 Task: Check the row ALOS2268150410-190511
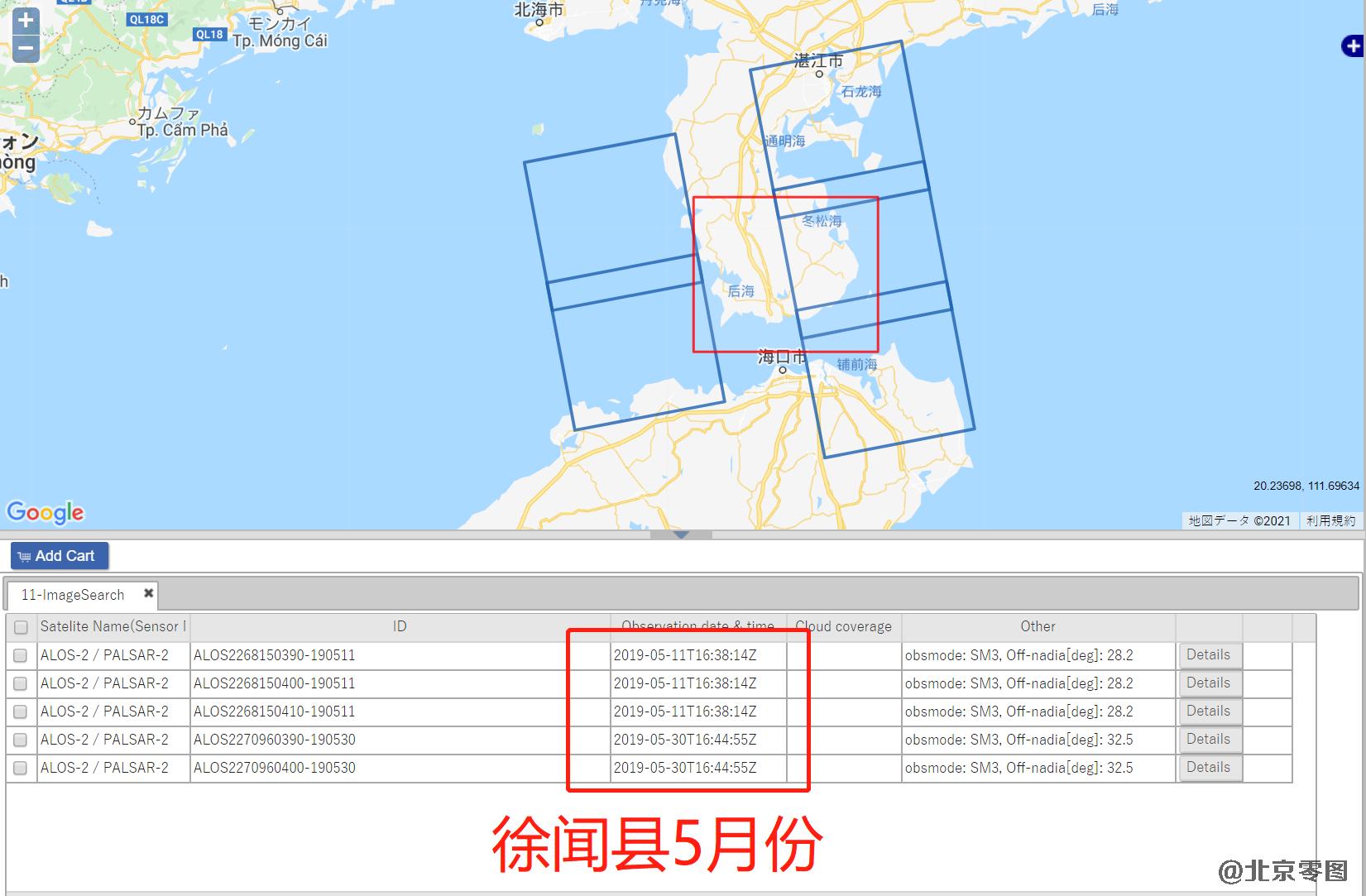[21, 712]
